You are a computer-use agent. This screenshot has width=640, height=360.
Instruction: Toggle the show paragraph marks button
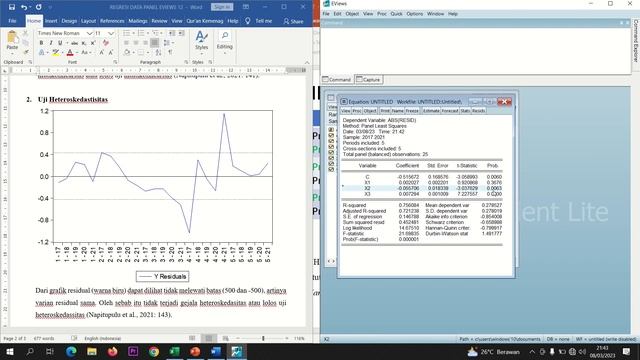click(170, 52)
